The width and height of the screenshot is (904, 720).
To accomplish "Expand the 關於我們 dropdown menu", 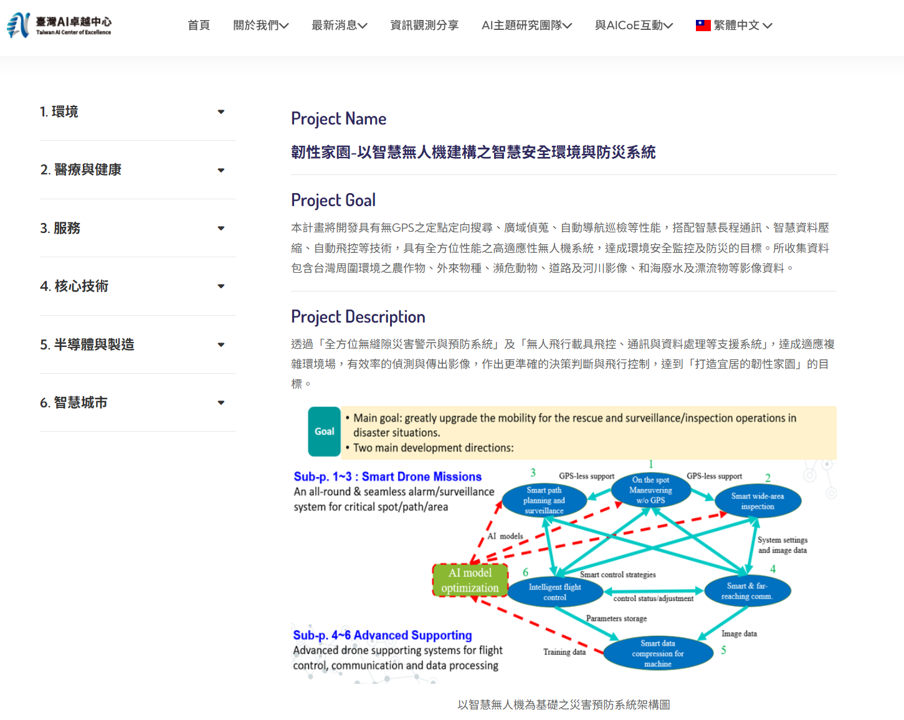I will 261,25.
